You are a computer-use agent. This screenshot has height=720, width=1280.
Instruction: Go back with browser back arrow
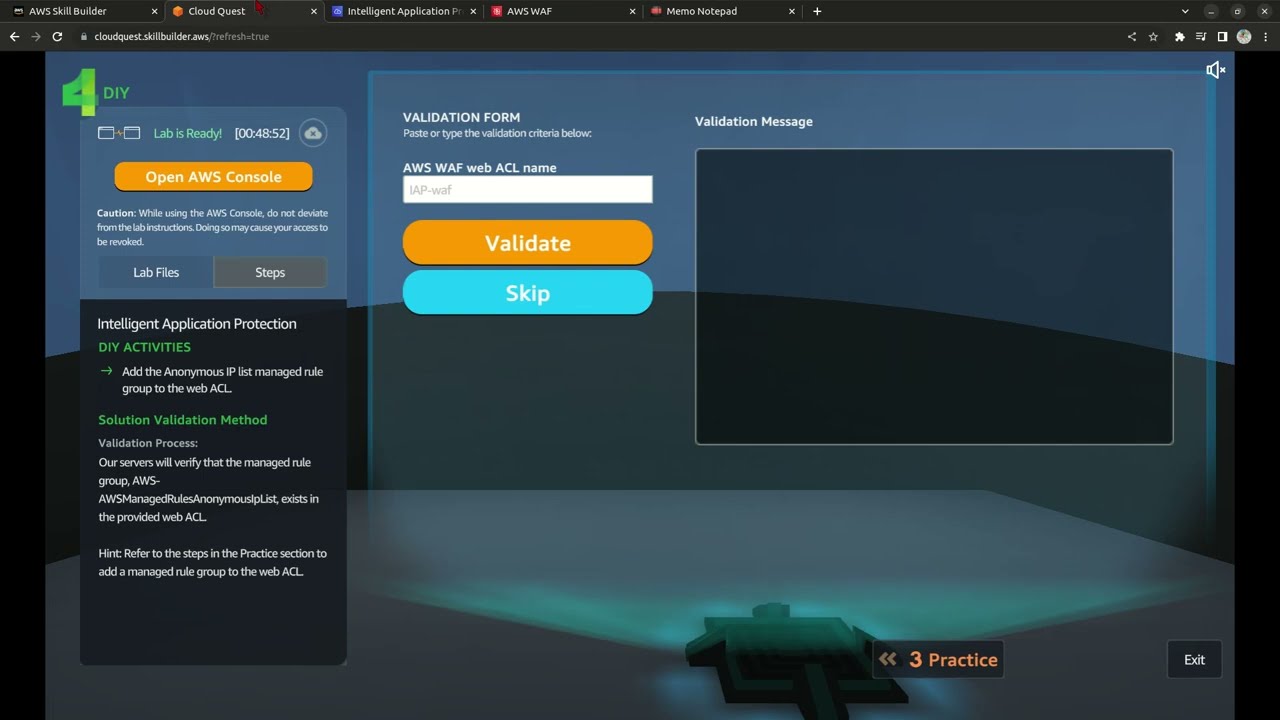tap(14, 36)
